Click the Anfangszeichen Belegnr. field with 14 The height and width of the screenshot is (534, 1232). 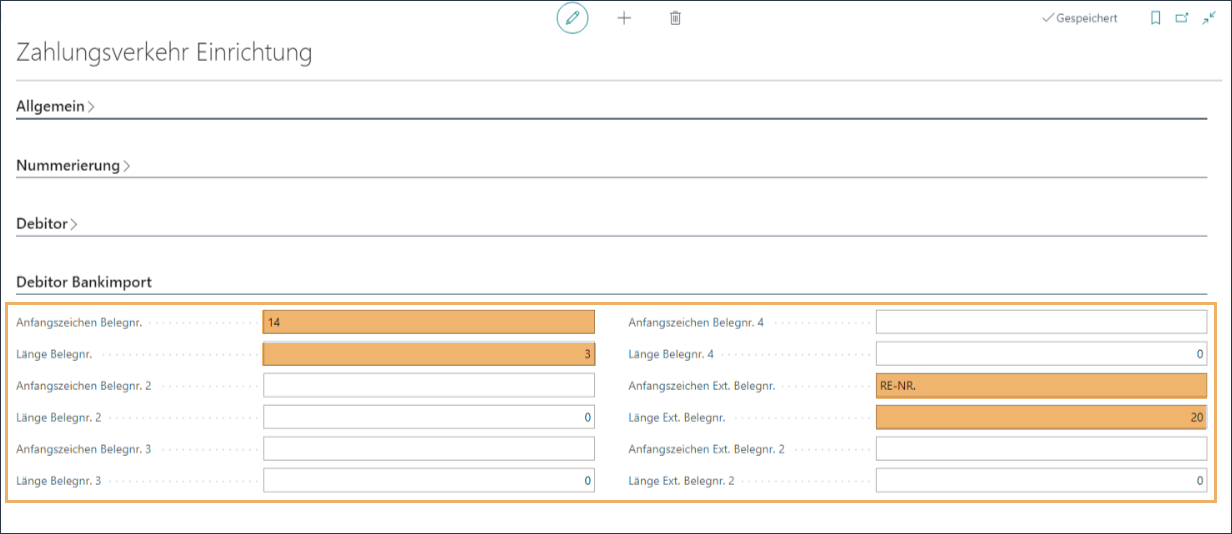click(x=428, y=322)
